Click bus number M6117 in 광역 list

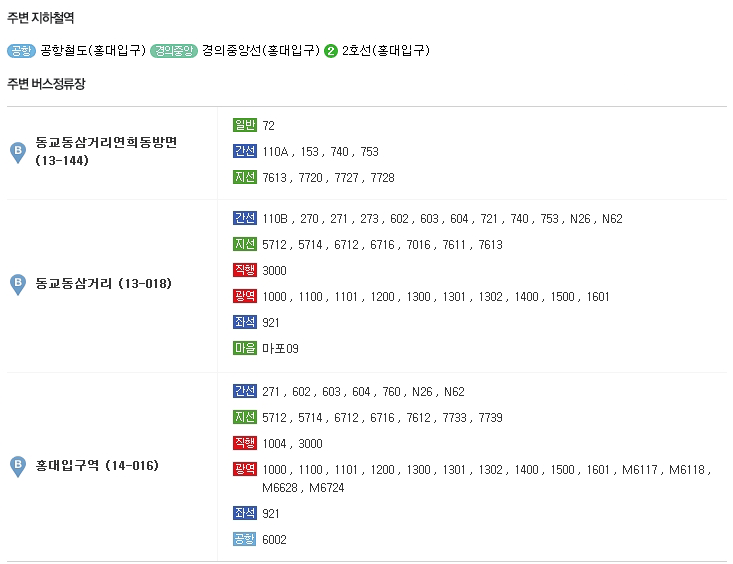click(640, 470)
